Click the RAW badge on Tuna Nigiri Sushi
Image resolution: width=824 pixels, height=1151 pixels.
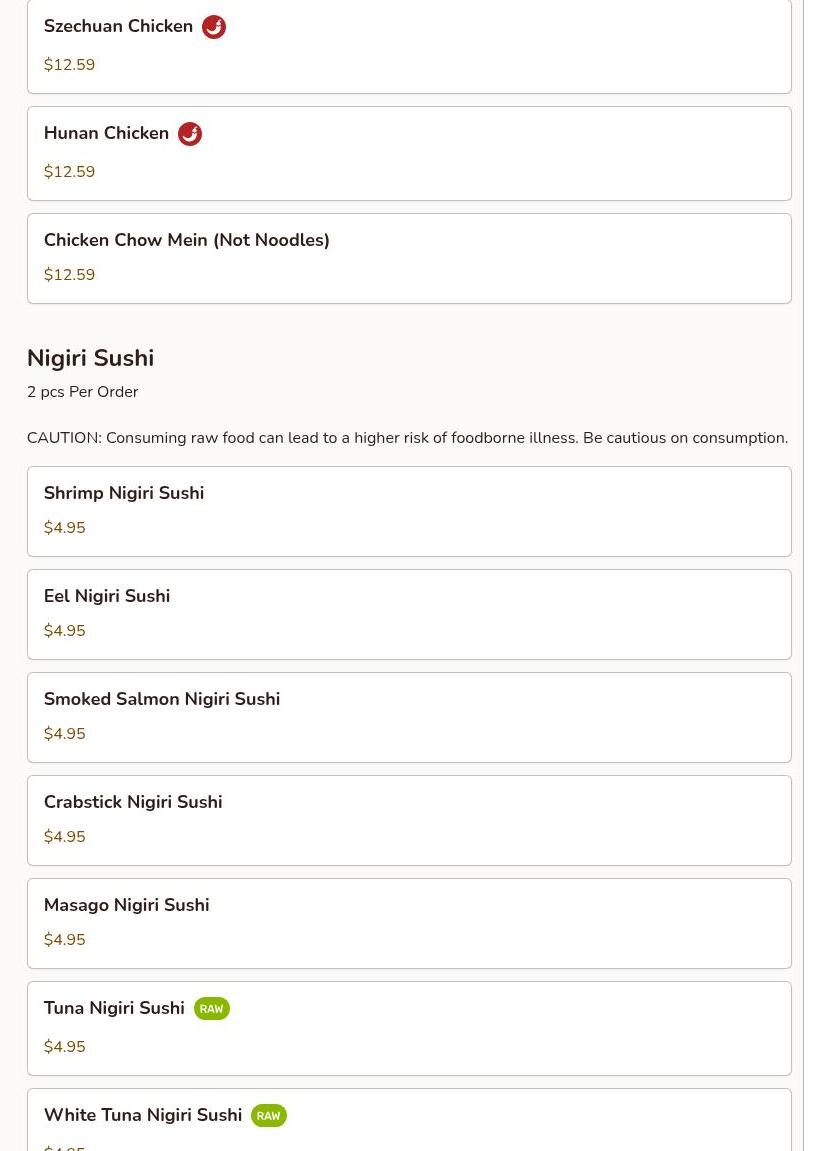click(x=211, y=1009)
